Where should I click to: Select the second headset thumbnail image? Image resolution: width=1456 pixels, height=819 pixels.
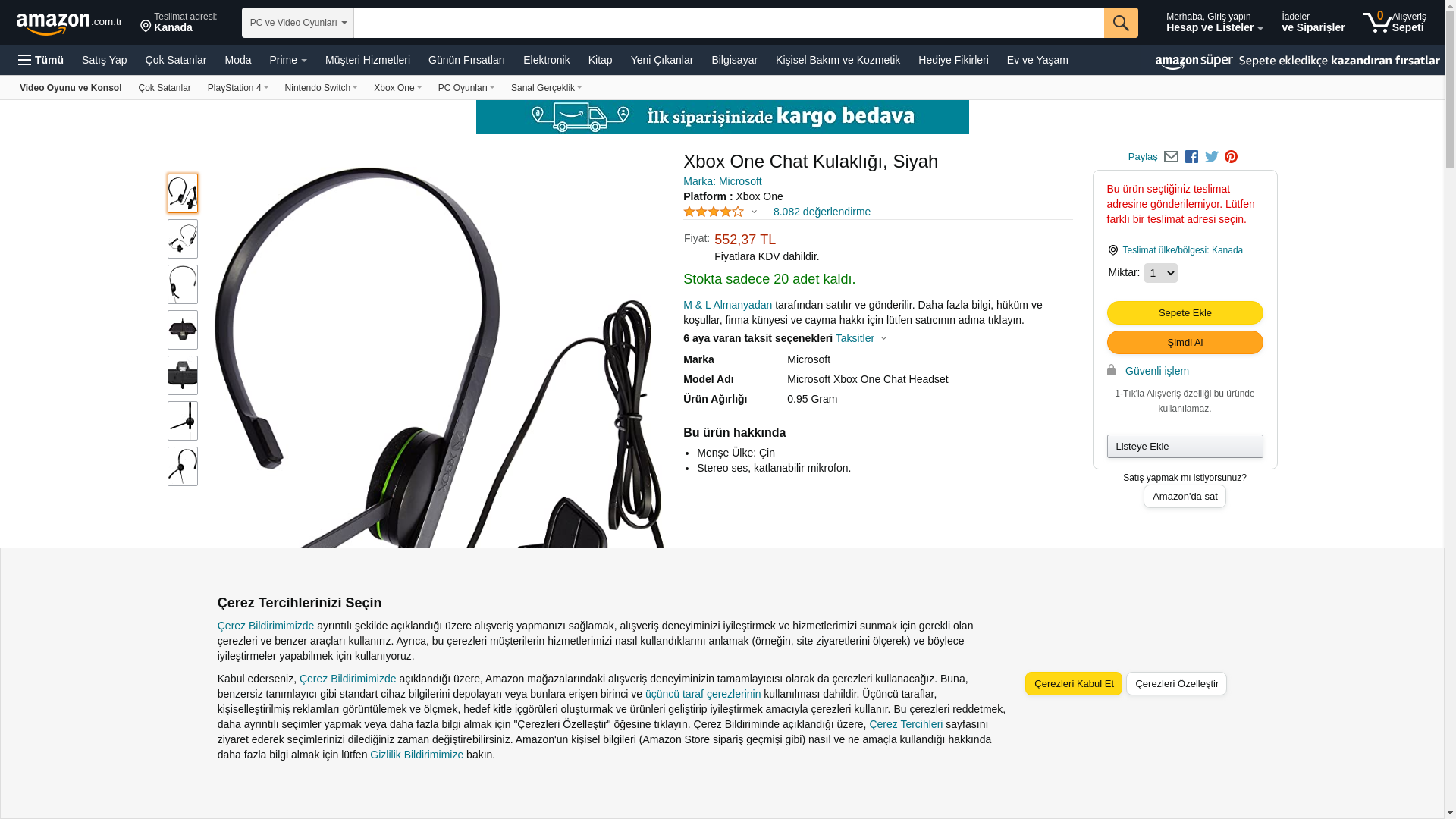point(183,239)
